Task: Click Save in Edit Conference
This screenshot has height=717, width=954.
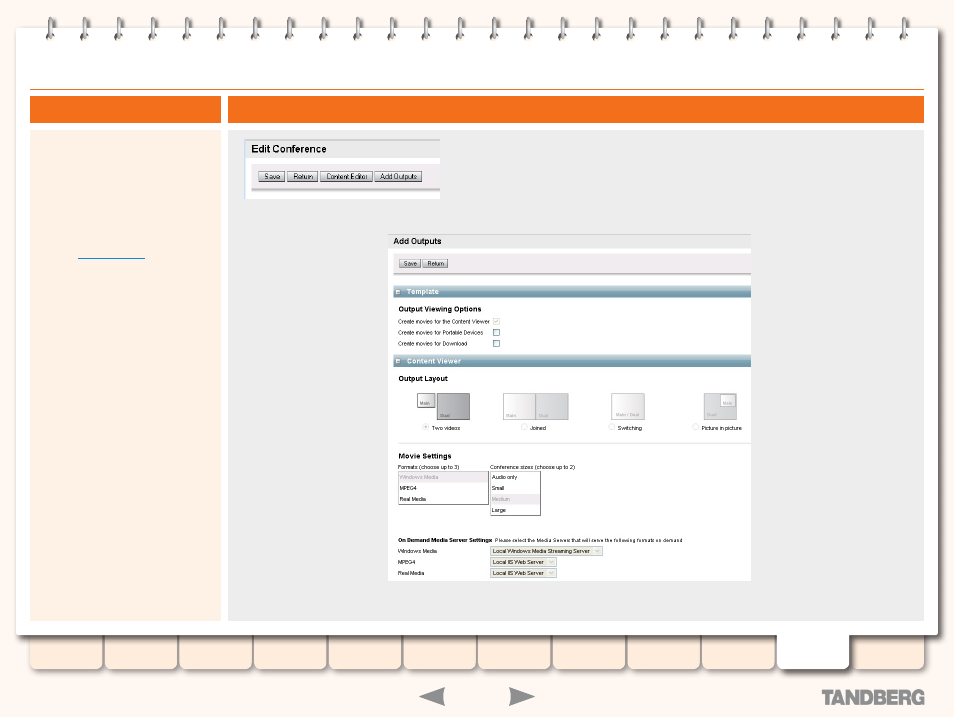Action: tap(271, 177)
